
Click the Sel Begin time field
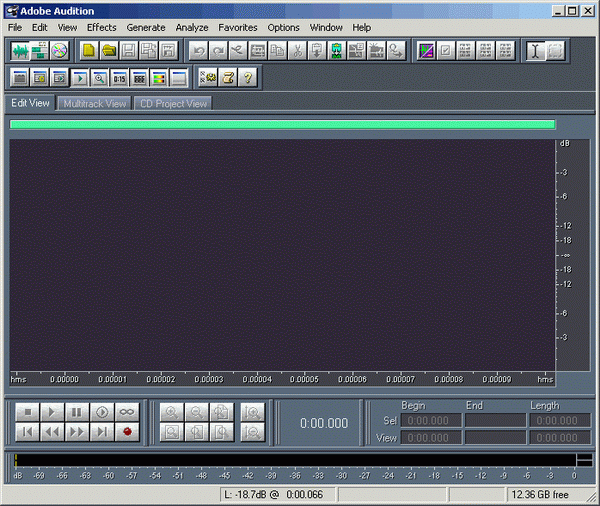click(431, 421)
